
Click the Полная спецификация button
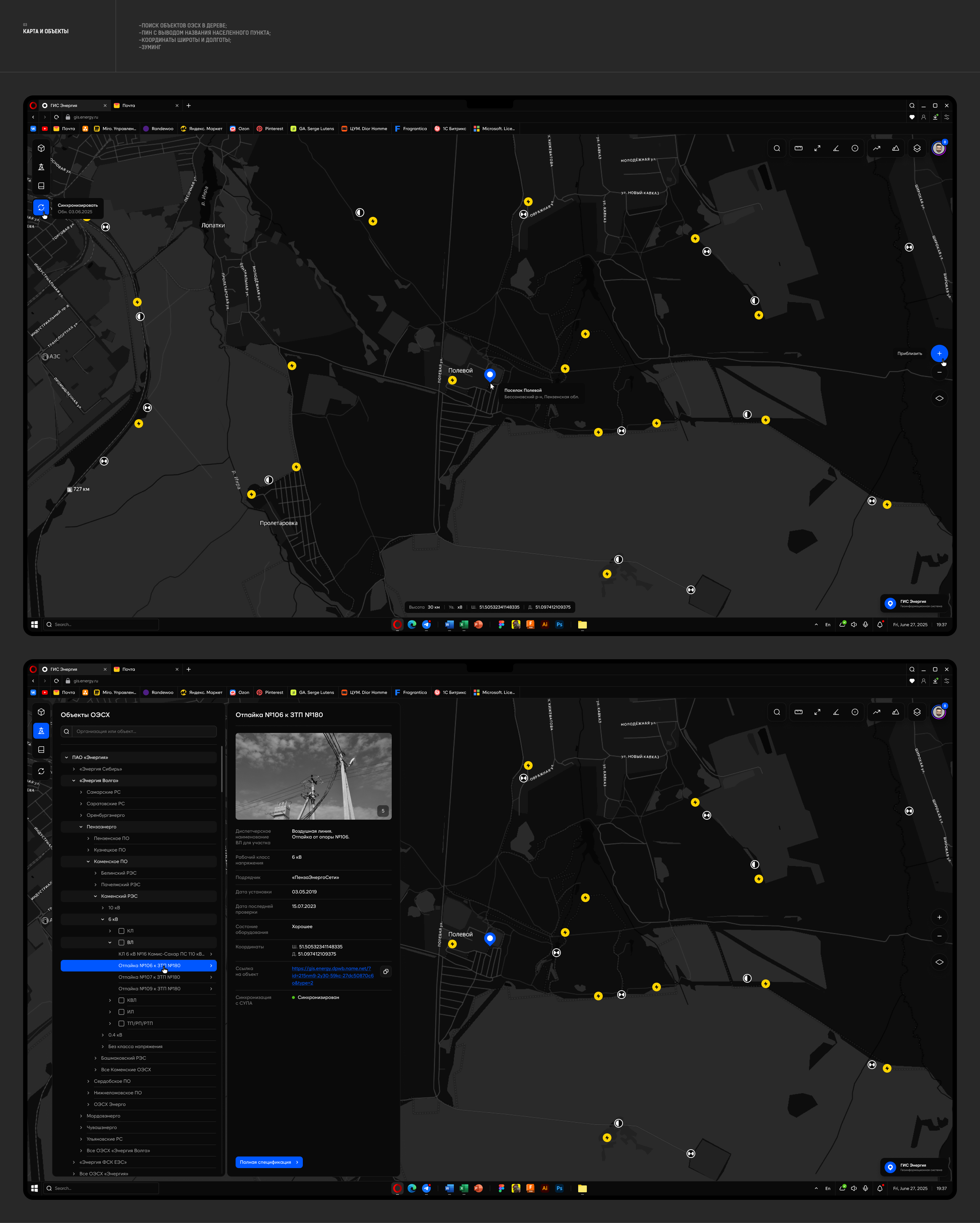[x=269, y=1162]
